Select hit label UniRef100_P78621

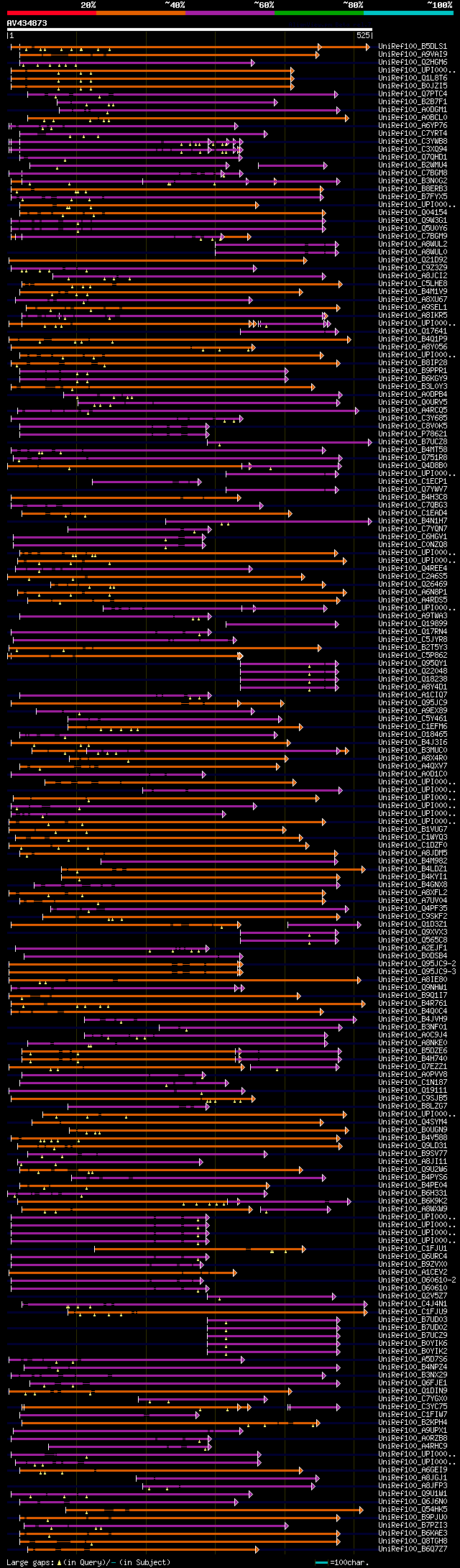point(413,434)
